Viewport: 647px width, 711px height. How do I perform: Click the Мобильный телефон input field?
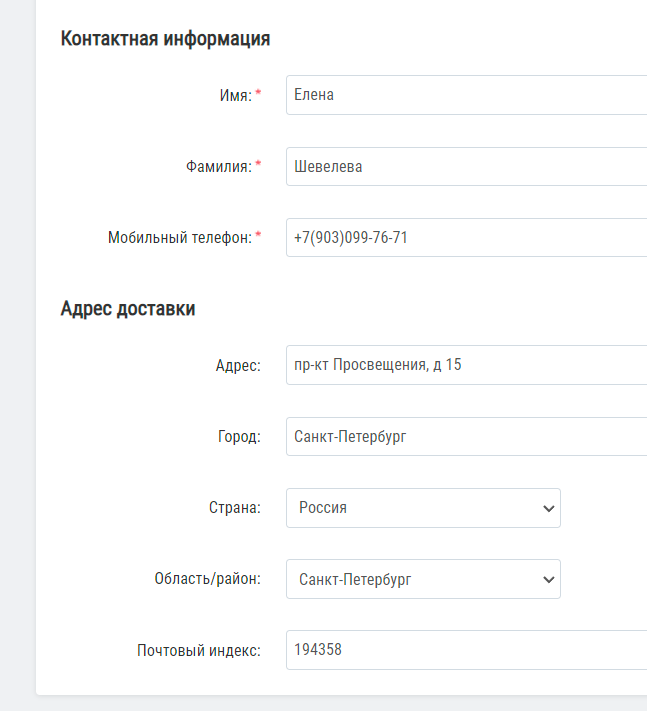click(467, 238)
